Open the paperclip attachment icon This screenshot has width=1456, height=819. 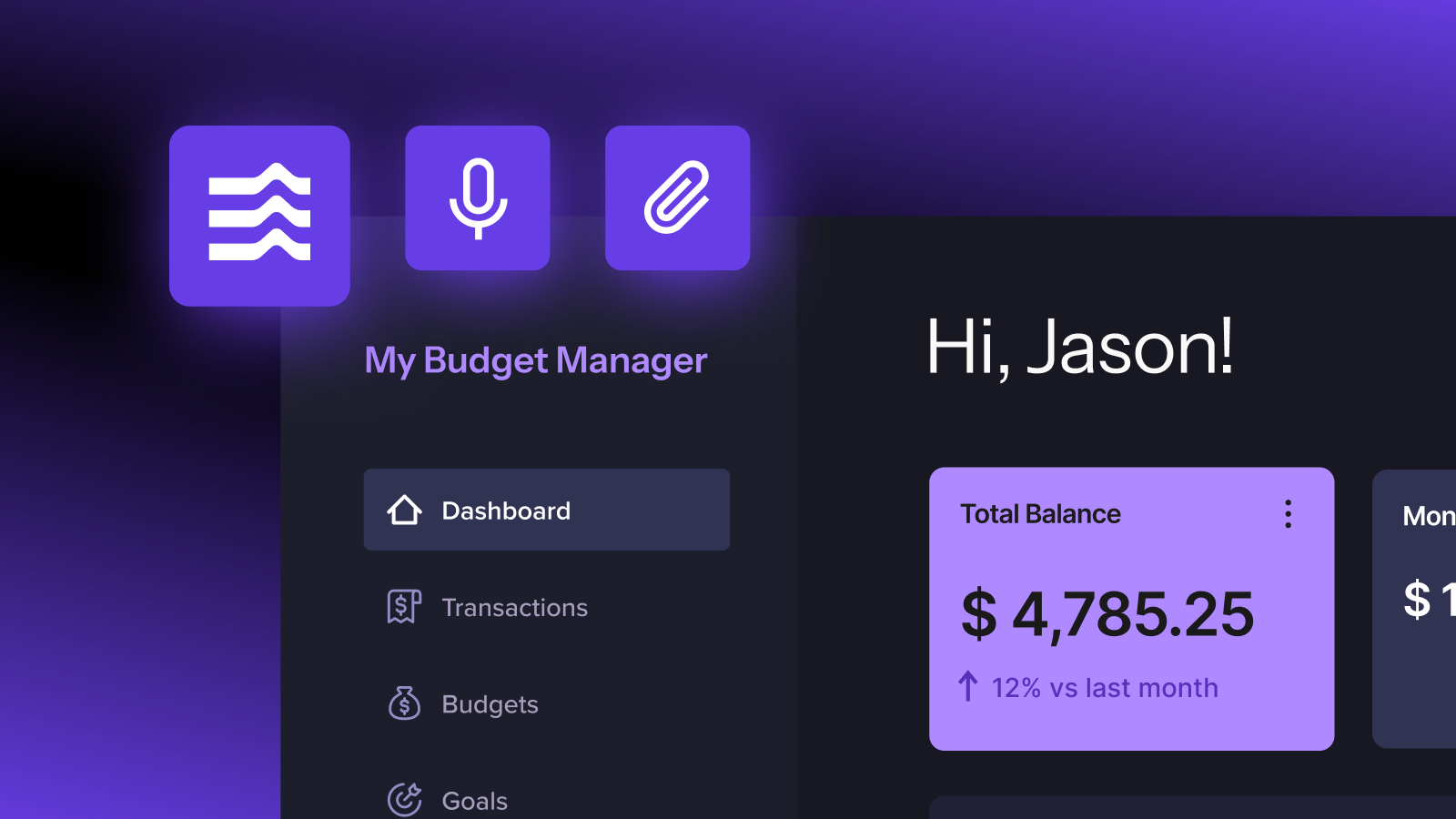click(677, 197)
